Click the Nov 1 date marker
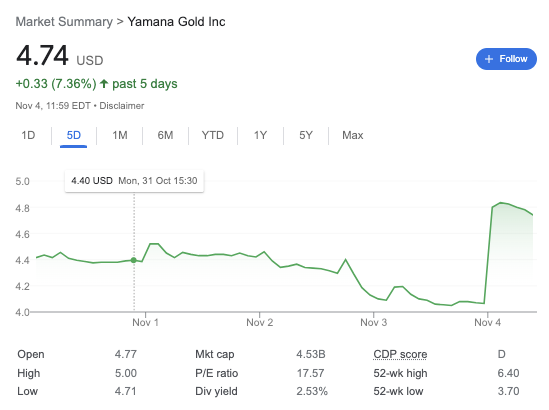The image size is (549, 410). (x=145, y=322)
